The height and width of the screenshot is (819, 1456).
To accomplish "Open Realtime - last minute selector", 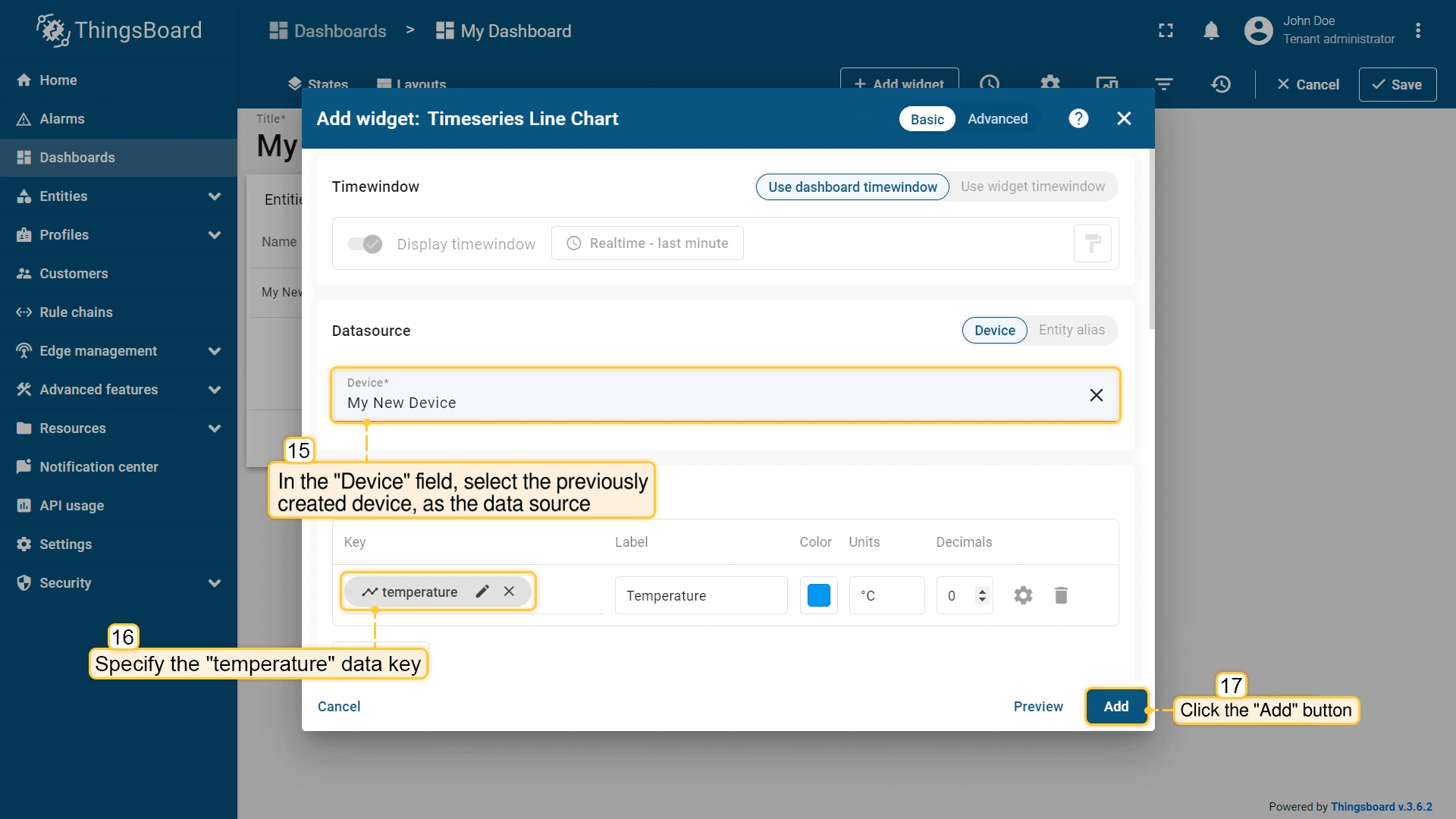I will [647, 243].
